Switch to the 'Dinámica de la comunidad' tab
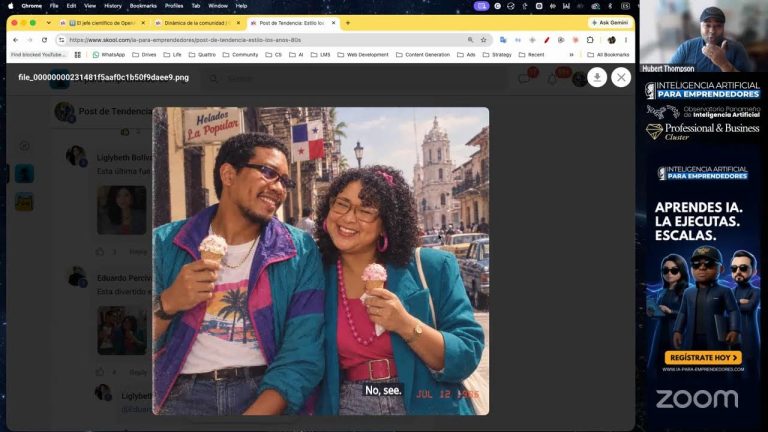 pyautogui.click(x=197, y=23)
